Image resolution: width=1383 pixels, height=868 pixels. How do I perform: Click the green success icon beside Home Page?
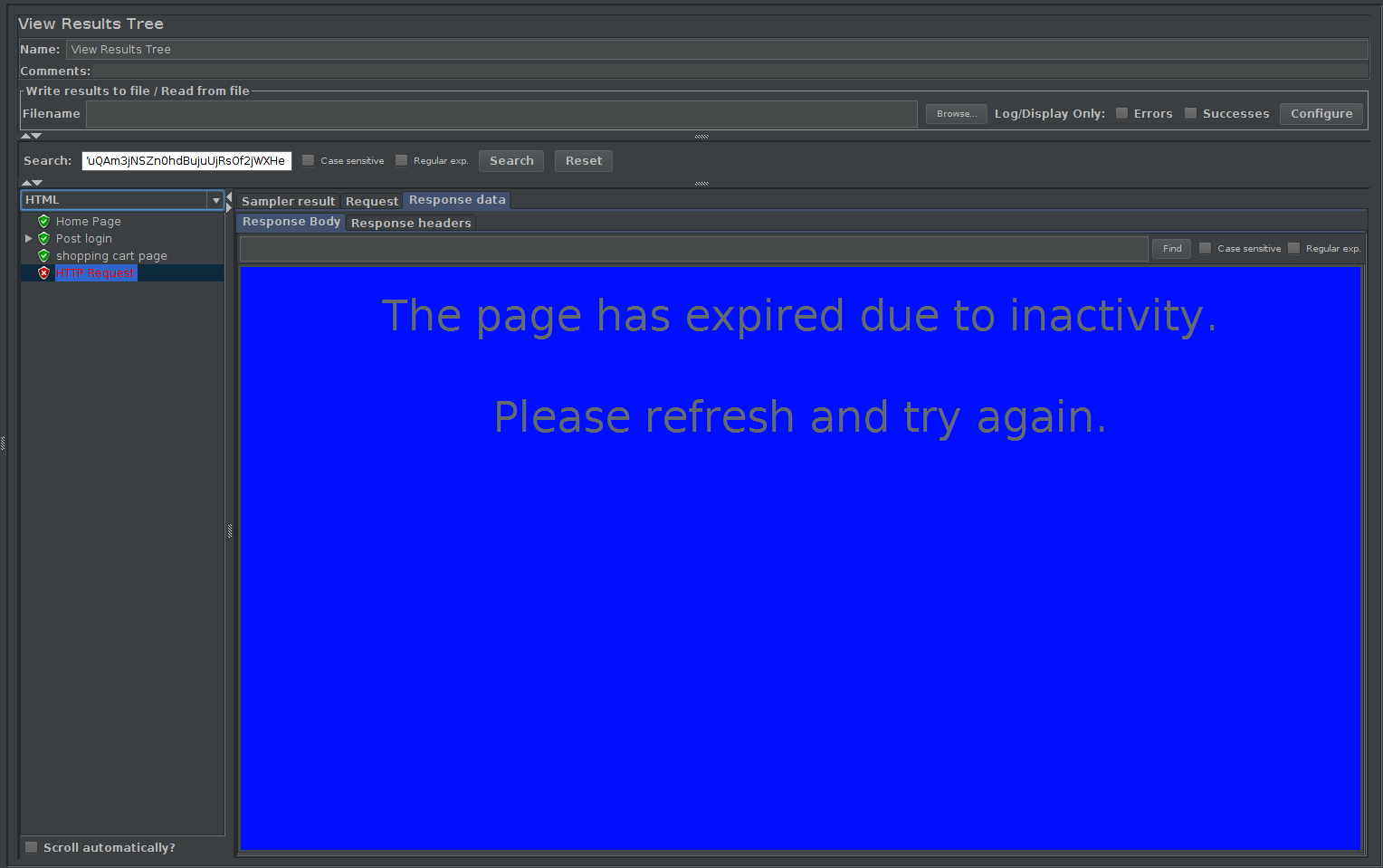coord(43,221)
